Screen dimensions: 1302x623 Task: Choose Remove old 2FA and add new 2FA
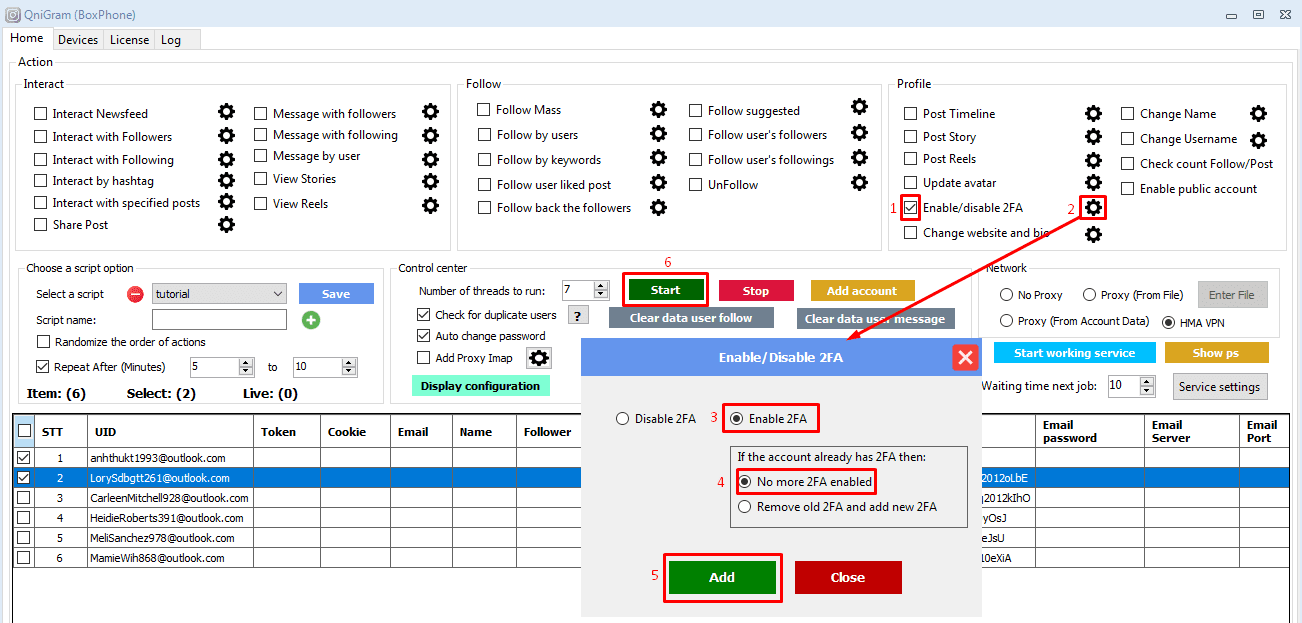click(744, 507)
